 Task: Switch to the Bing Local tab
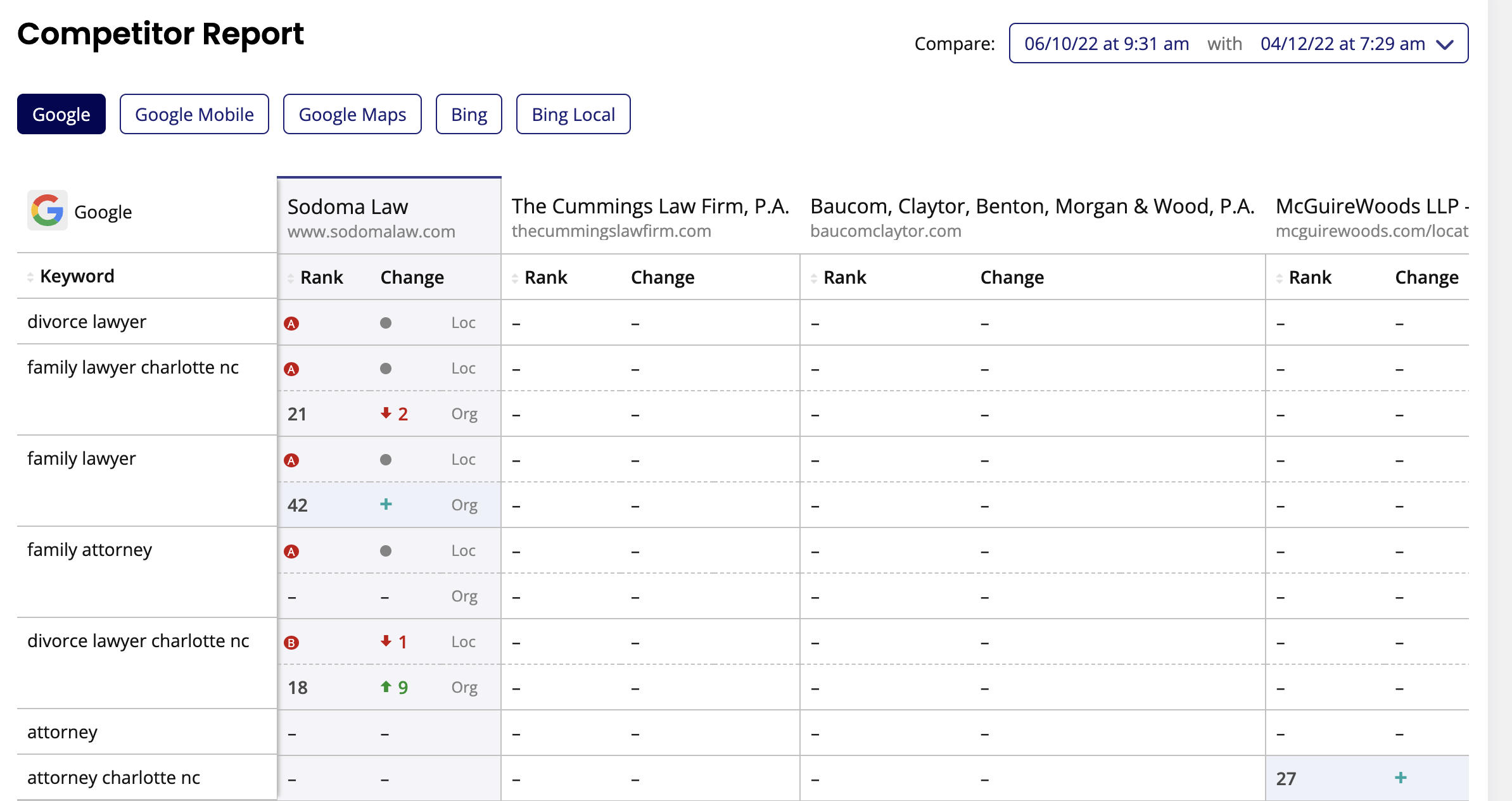pos(573,114)
